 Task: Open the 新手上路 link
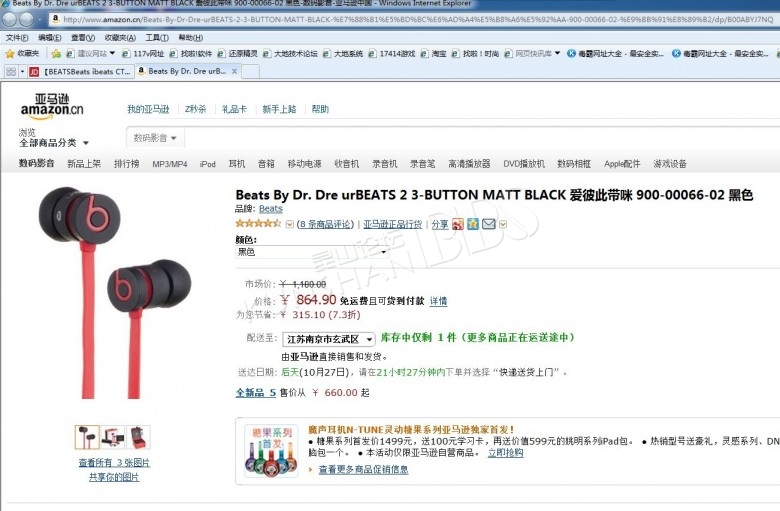[279, 109]
